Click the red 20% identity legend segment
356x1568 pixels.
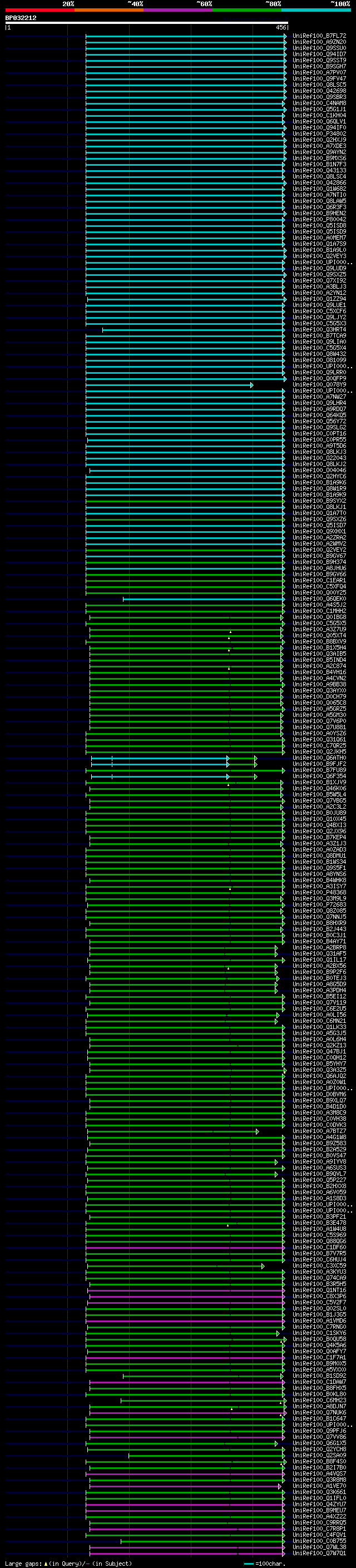coord(39,10)
